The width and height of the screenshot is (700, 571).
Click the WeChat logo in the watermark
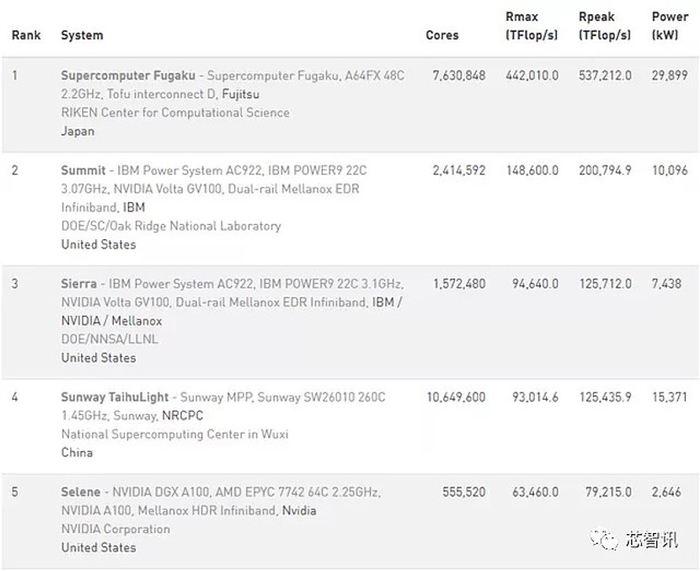point(605,538)
